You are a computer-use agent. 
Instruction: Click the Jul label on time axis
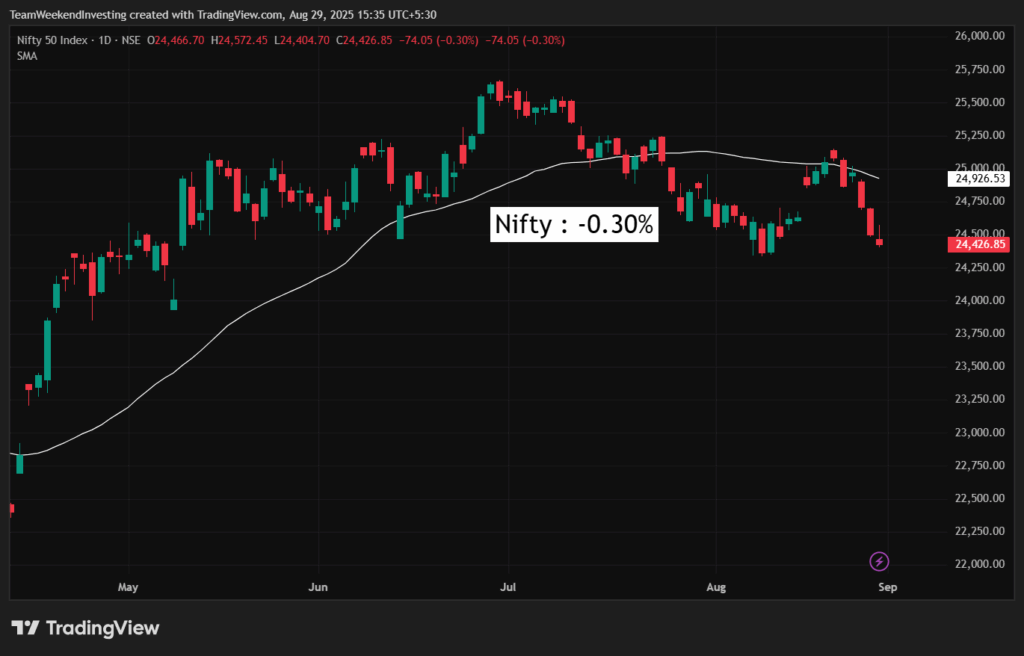point(507,587)
